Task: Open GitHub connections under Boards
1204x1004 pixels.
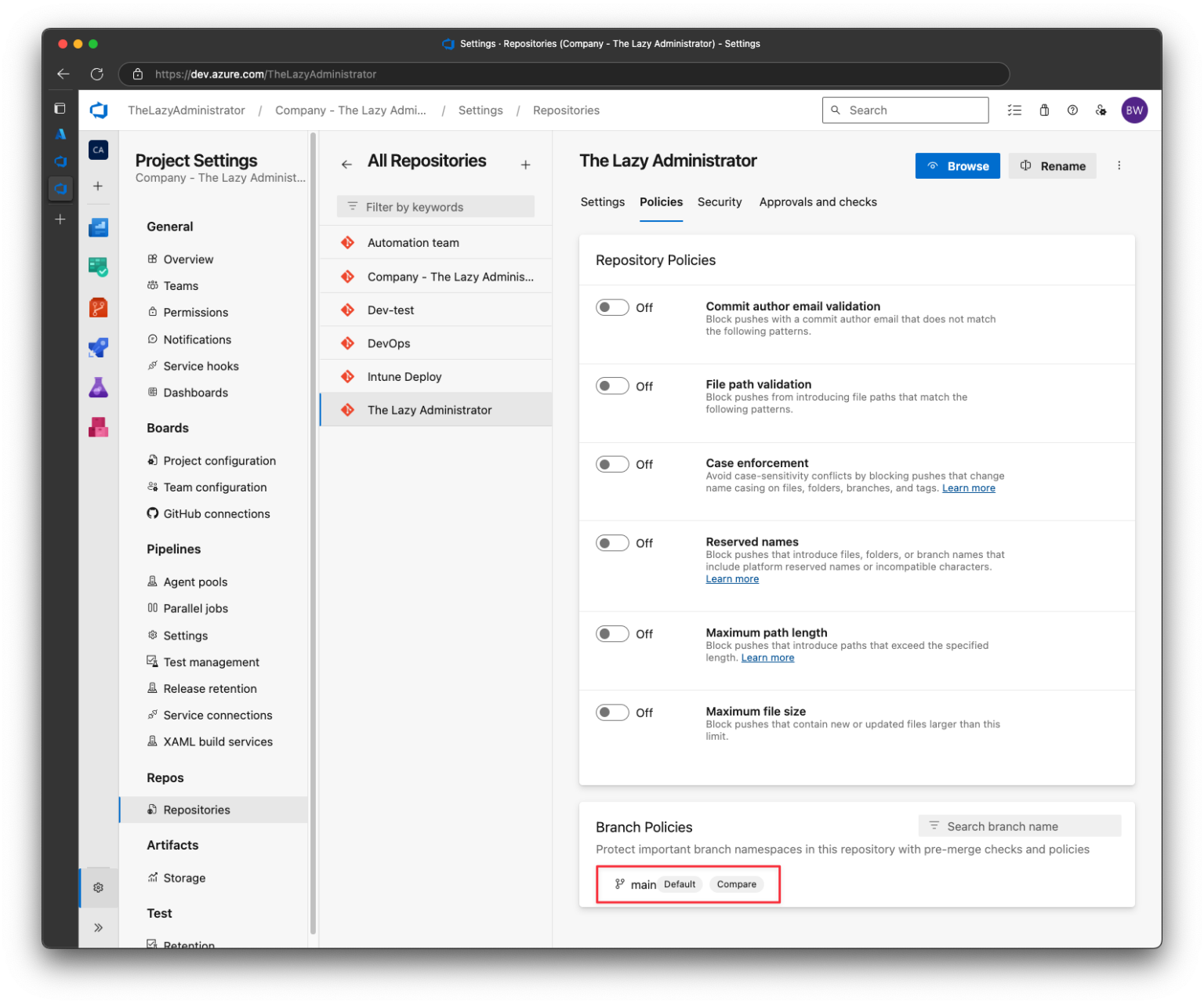Action: 213,514
